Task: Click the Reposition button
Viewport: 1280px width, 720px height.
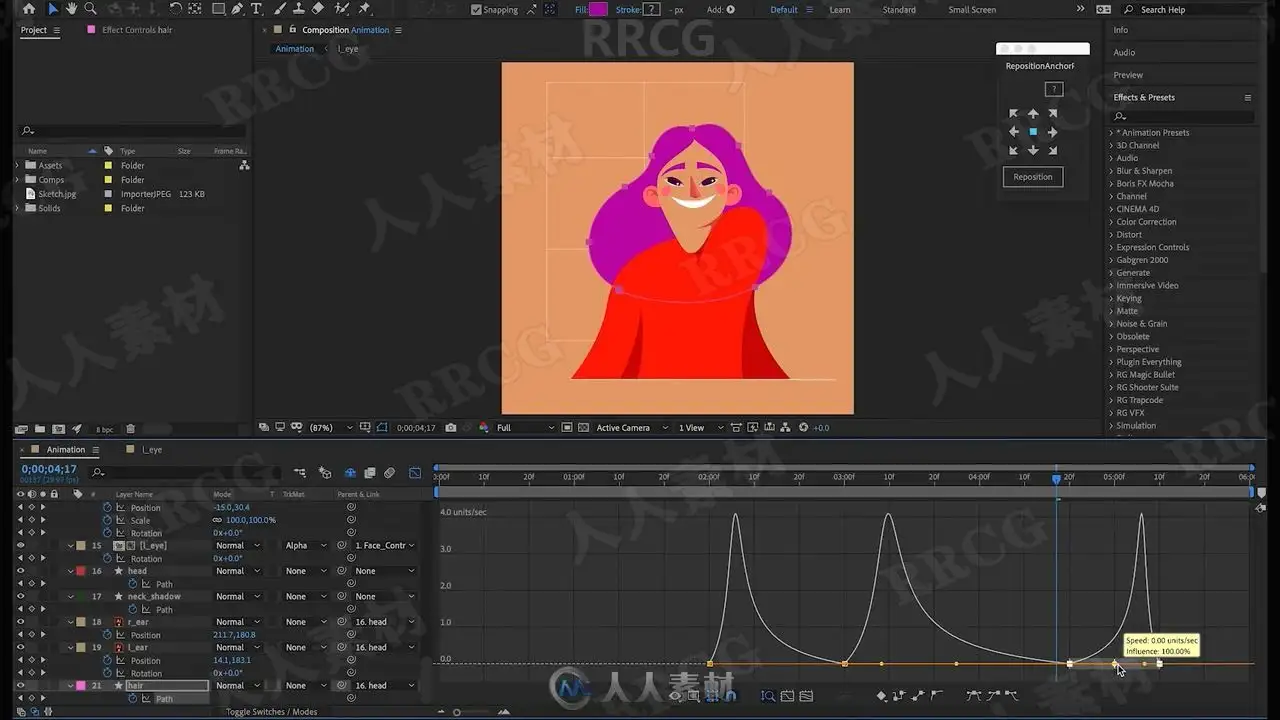Action: (x=1033, y=177)
